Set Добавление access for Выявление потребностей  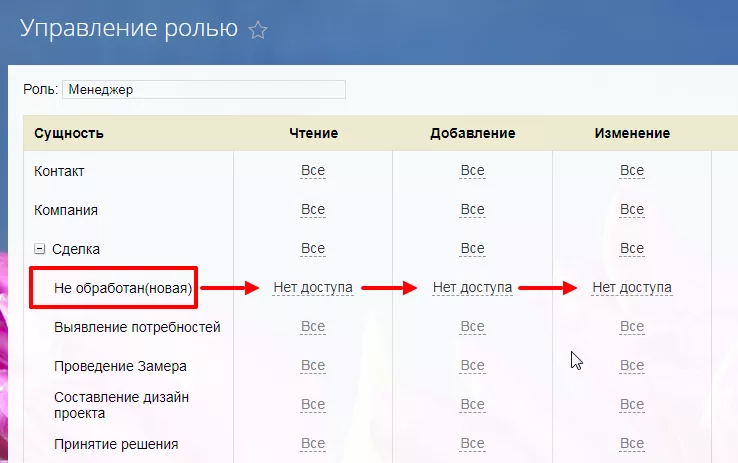[473, 327]
